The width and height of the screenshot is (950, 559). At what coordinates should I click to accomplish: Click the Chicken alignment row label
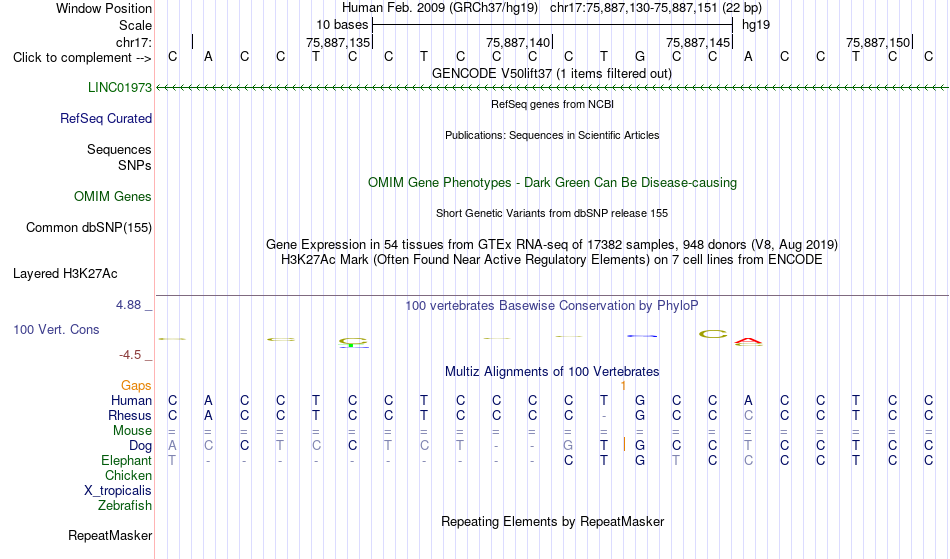[128, 475]
